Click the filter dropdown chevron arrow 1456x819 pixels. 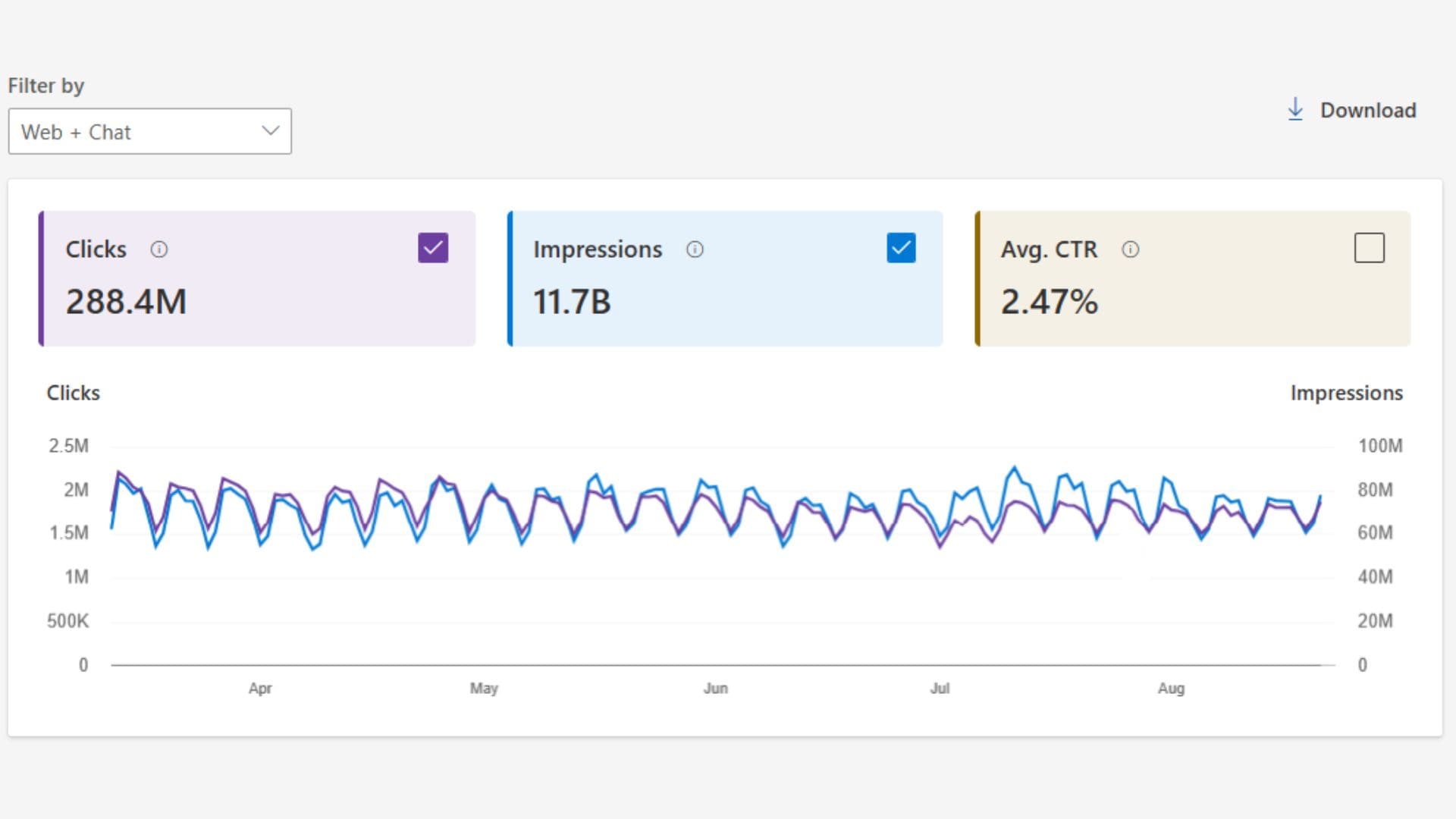coord(271,130)
